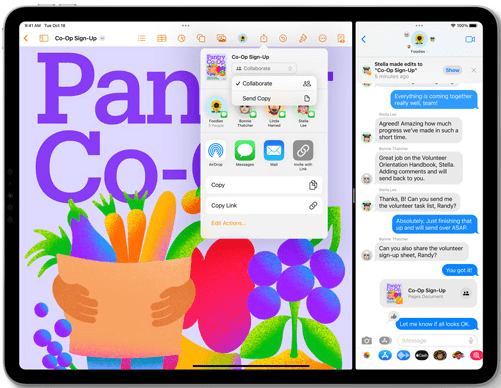Viewport: 501px width, 388px height.
Task: Start a FaceTime video call
Action: [470, 39]
